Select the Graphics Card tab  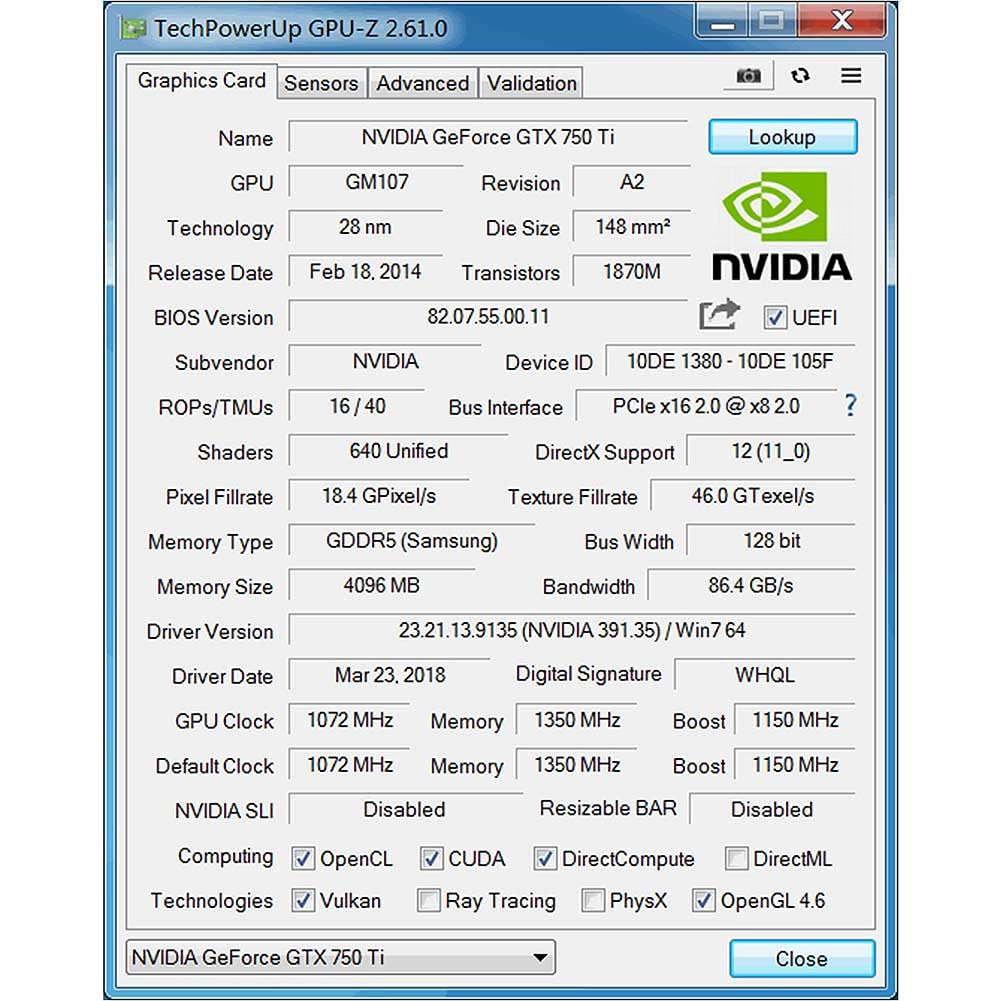tap(202, 81)
